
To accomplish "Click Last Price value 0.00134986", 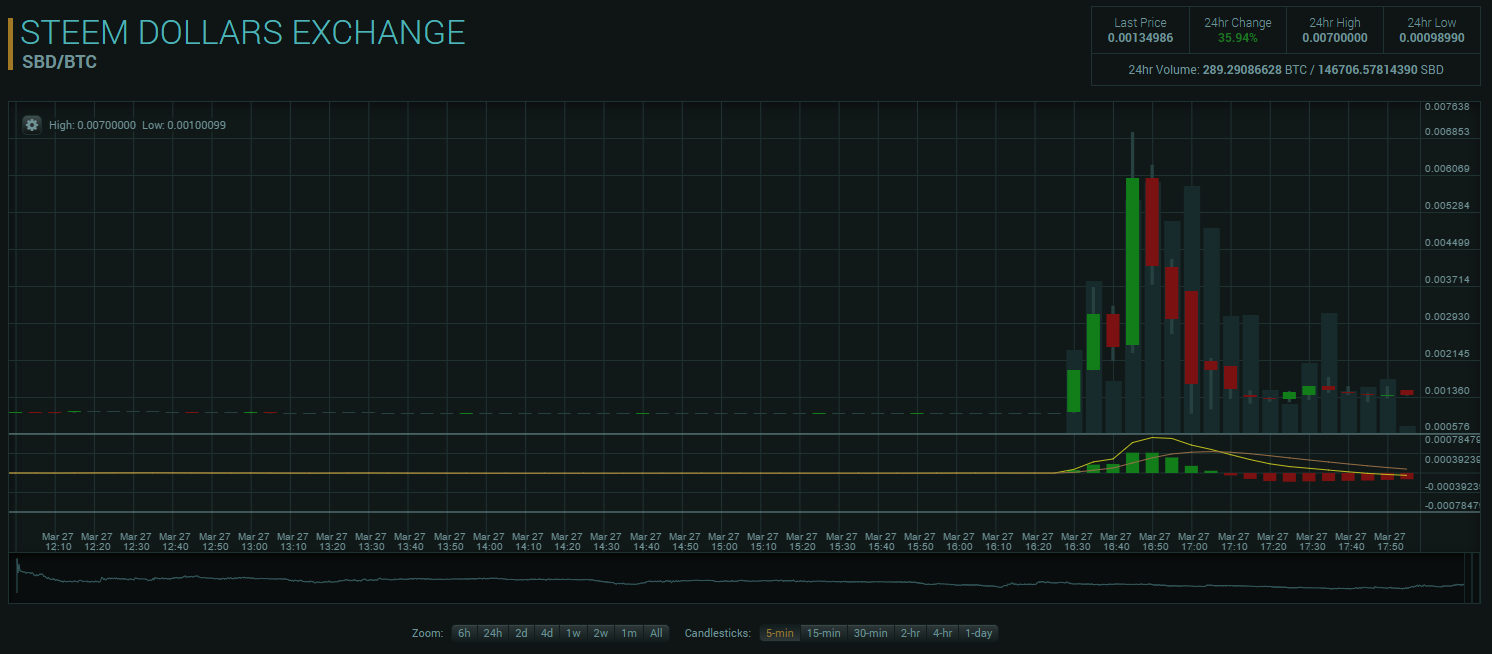I will coord(1141,38).
